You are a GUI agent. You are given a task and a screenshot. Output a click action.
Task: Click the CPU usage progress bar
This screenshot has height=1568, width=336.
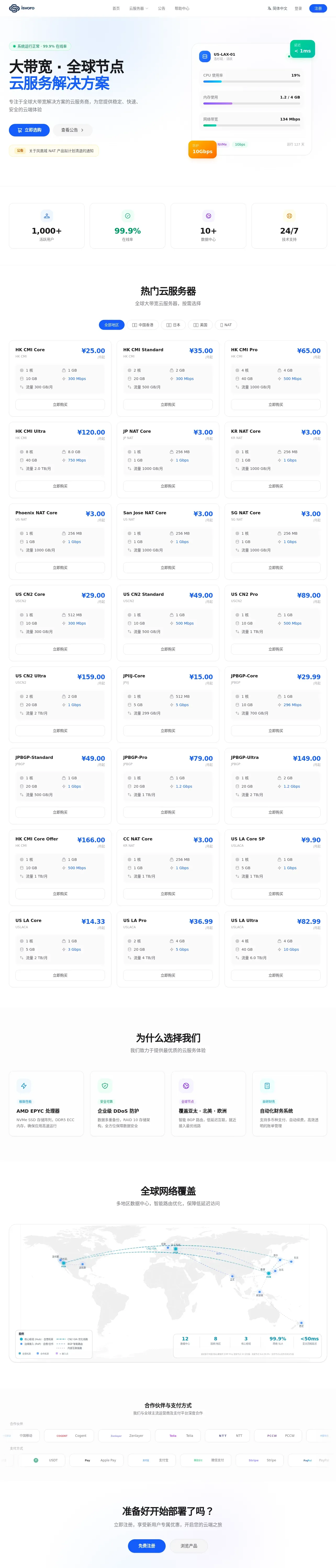click(x=252, y=81)
